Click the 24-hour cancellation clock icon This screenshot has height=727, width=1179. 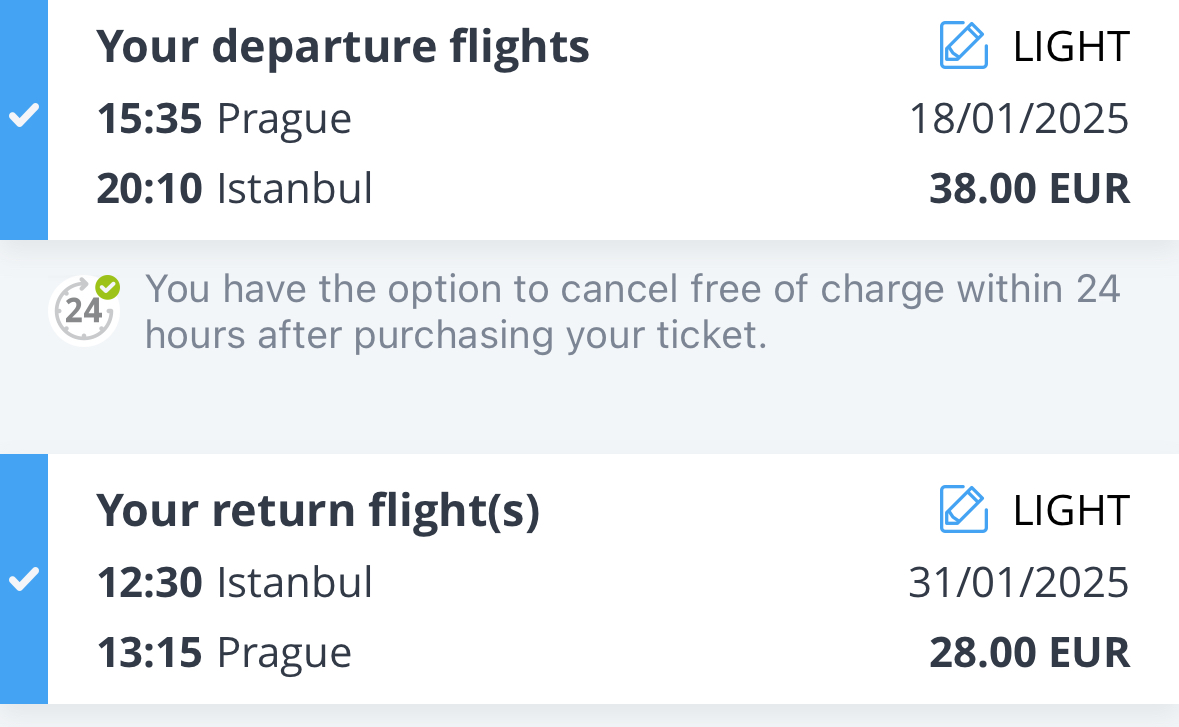coord(83,310)
